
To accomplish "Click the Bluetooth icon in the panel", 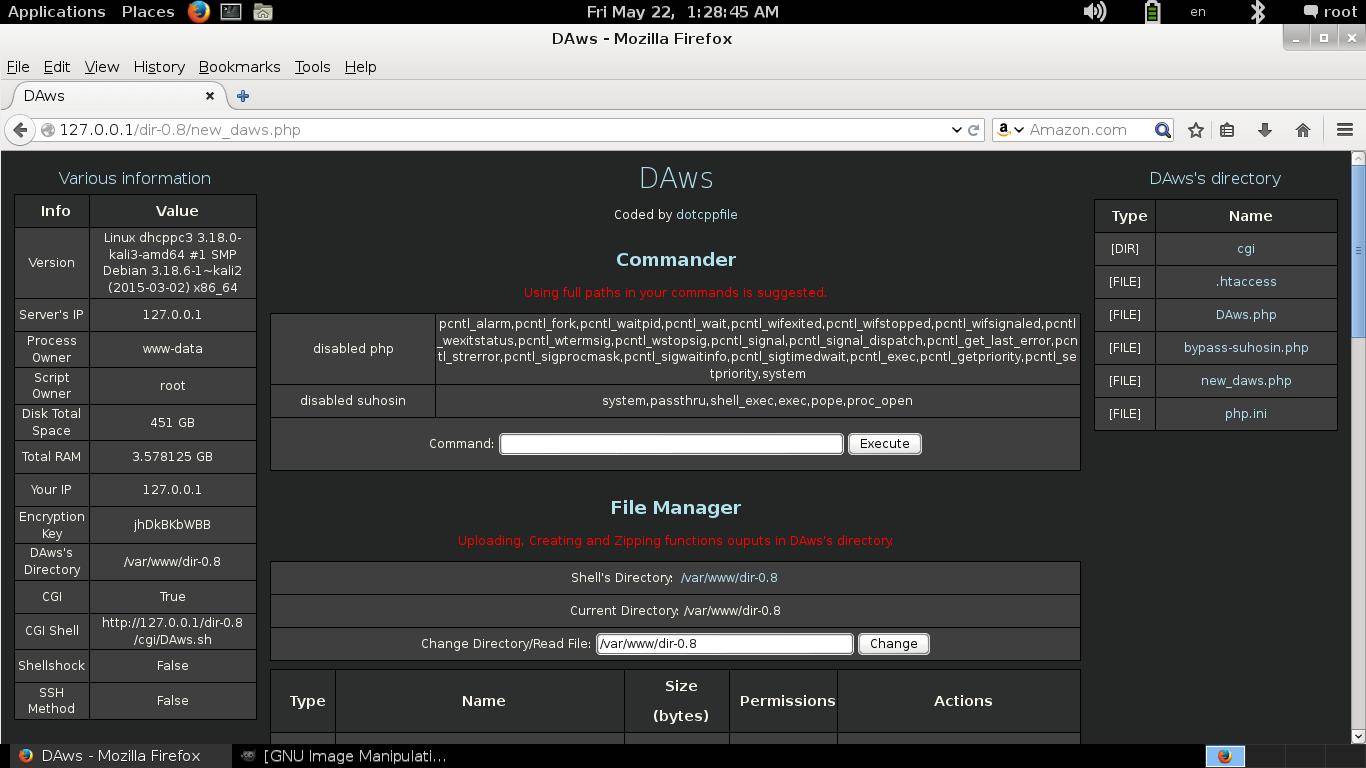I will pyautogui.click(x=1258, y=12).
